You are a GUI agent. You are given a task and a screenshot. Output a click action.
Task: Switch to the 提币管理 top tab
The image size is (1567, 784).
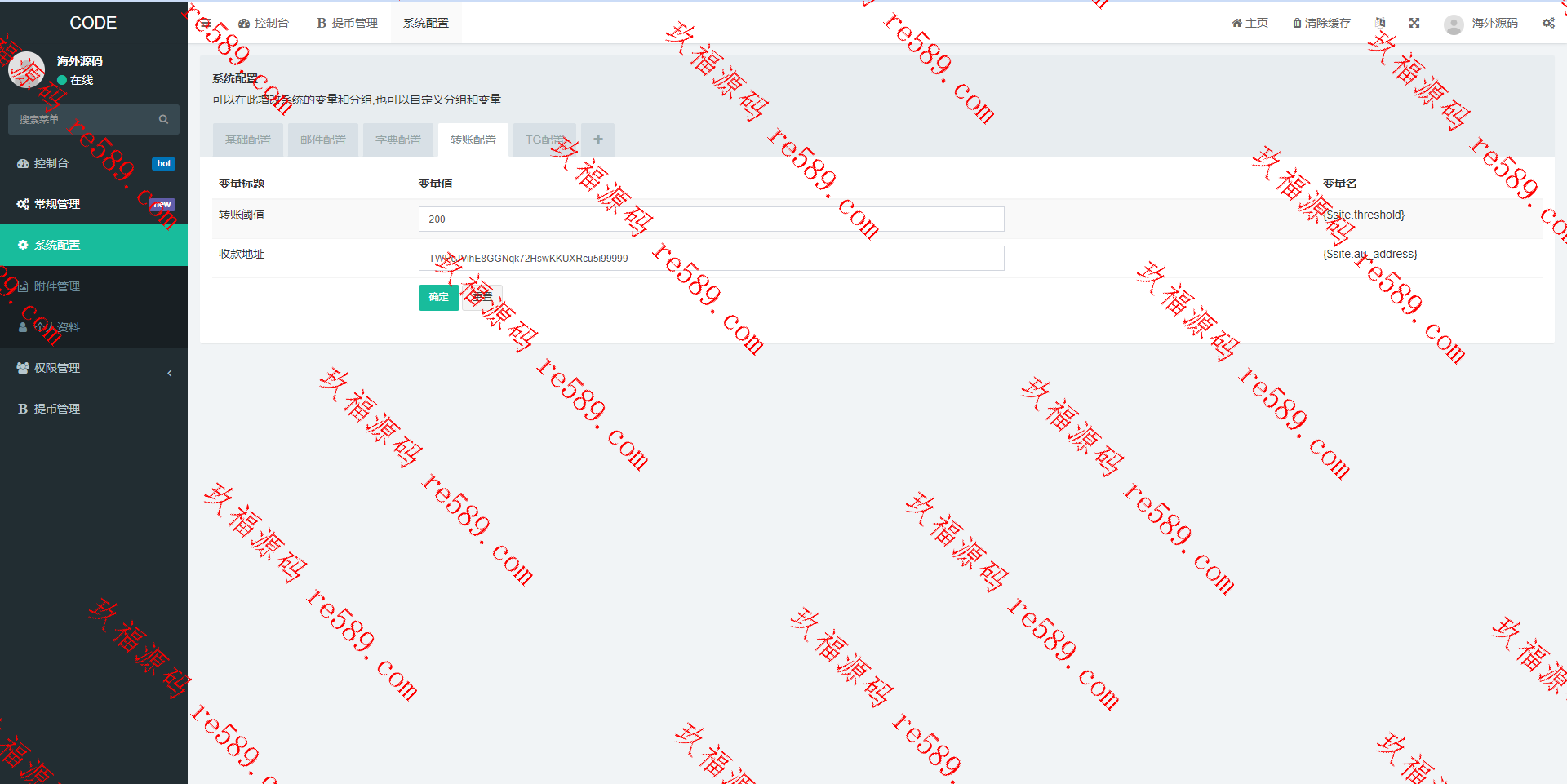coord(347,23)
